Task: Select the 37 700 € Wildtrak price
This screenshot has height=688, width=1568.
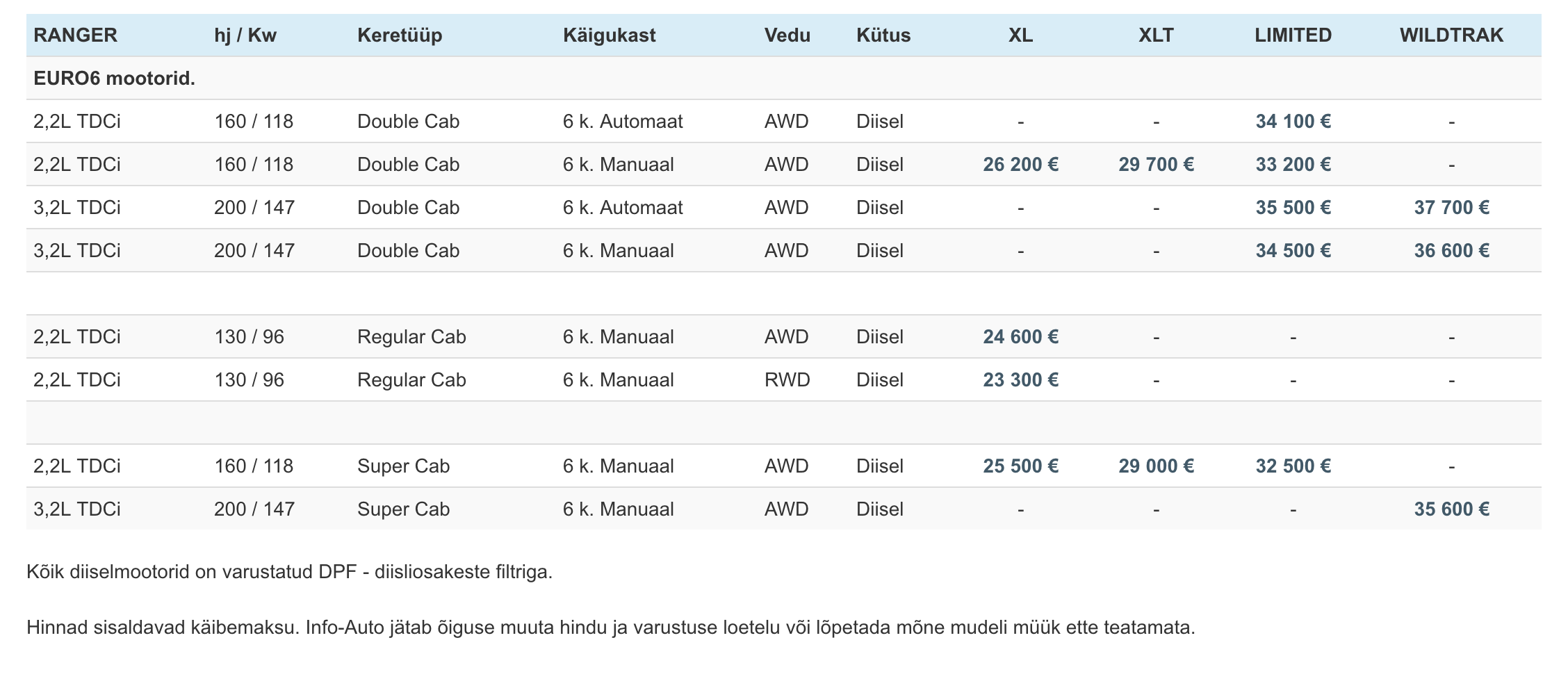Action: tap(1451, 208)
